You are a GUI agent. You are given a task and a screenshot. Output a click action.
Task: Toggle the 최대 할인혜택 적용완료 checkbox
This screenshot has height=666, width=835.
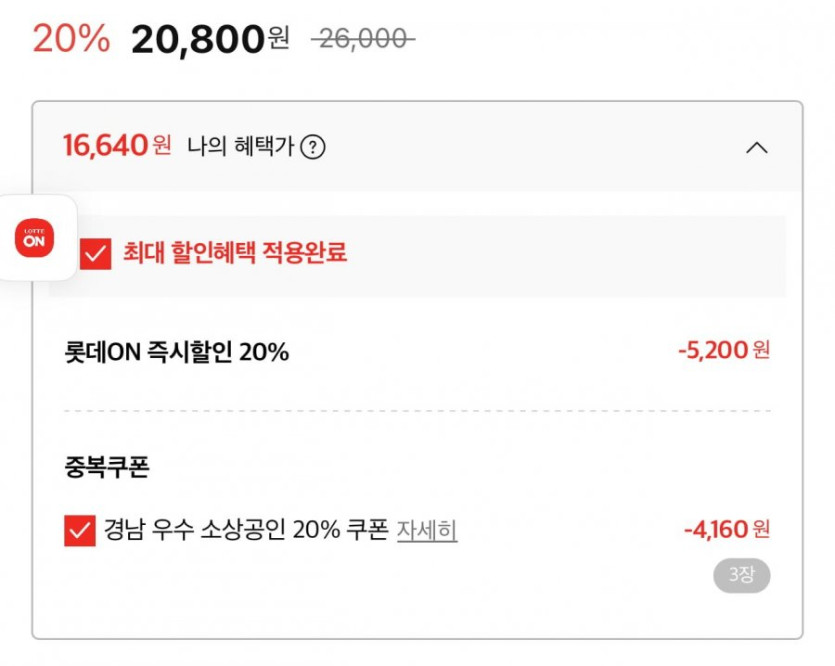(95, 254)
